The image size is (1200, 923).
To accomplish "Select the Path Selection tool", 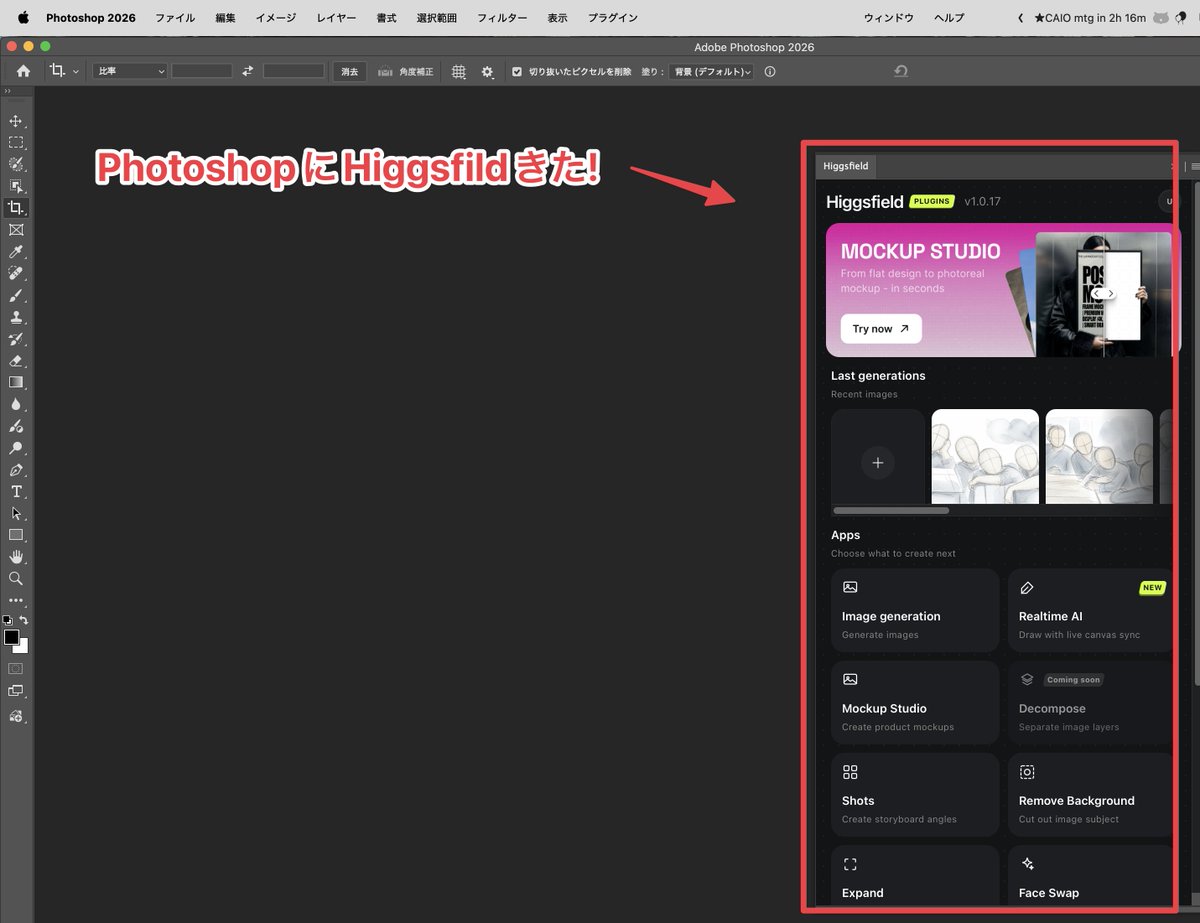I will click(x=16, y=513).
